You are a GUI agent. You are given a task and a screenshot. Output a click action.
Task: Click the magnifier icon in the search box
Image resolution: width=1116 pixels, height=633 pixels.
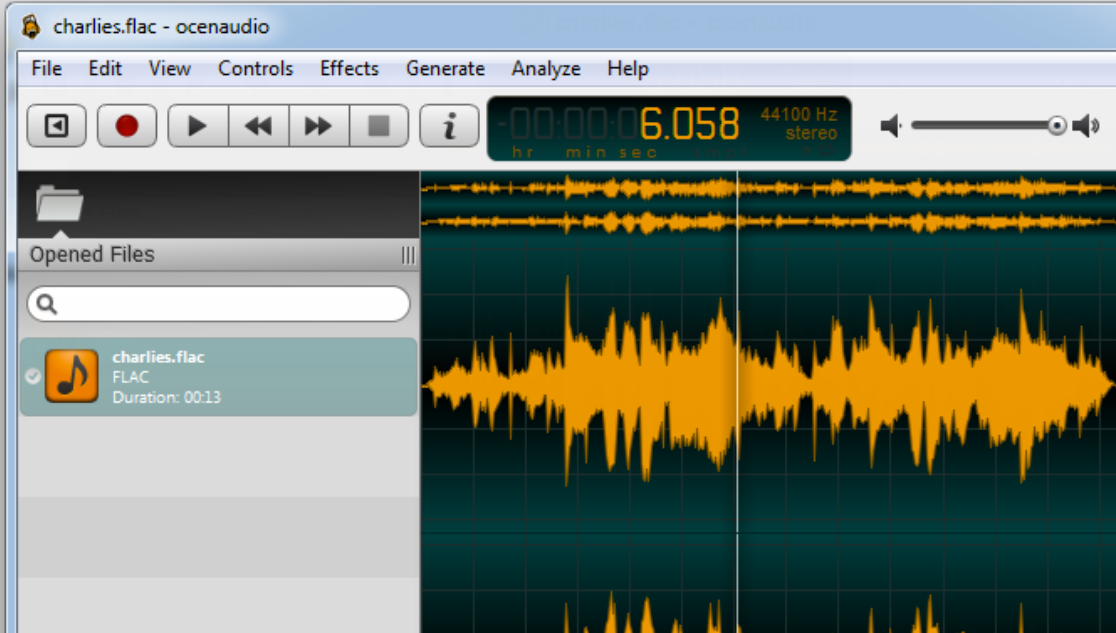(x=48, y=304)
